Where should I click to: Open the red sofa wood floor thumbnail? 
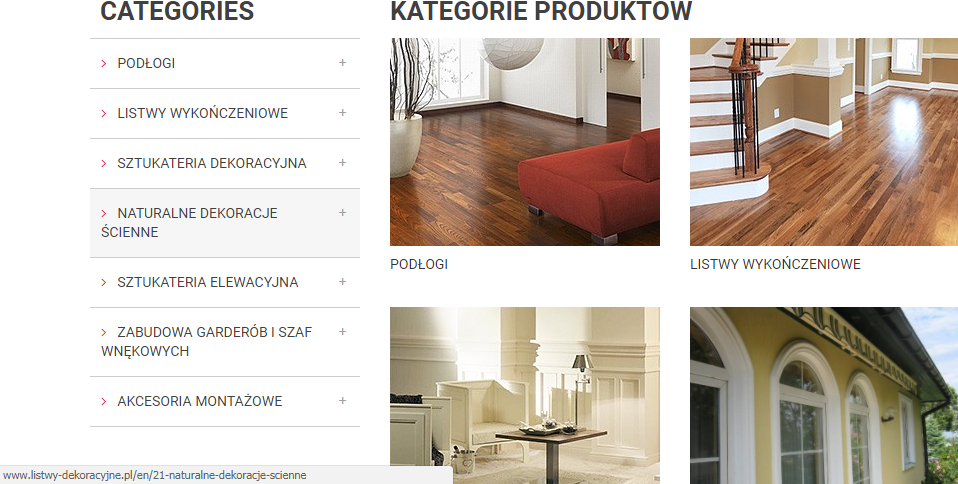(525, 142)
